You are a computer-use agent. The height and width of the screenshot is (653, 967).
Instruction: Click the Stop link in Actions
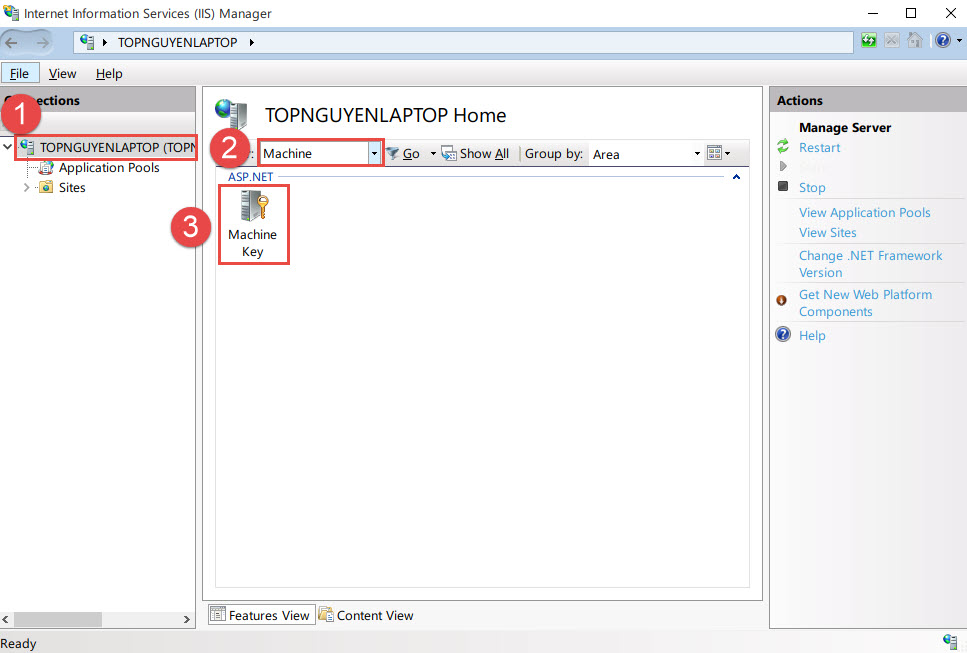[x=812, y=187]
